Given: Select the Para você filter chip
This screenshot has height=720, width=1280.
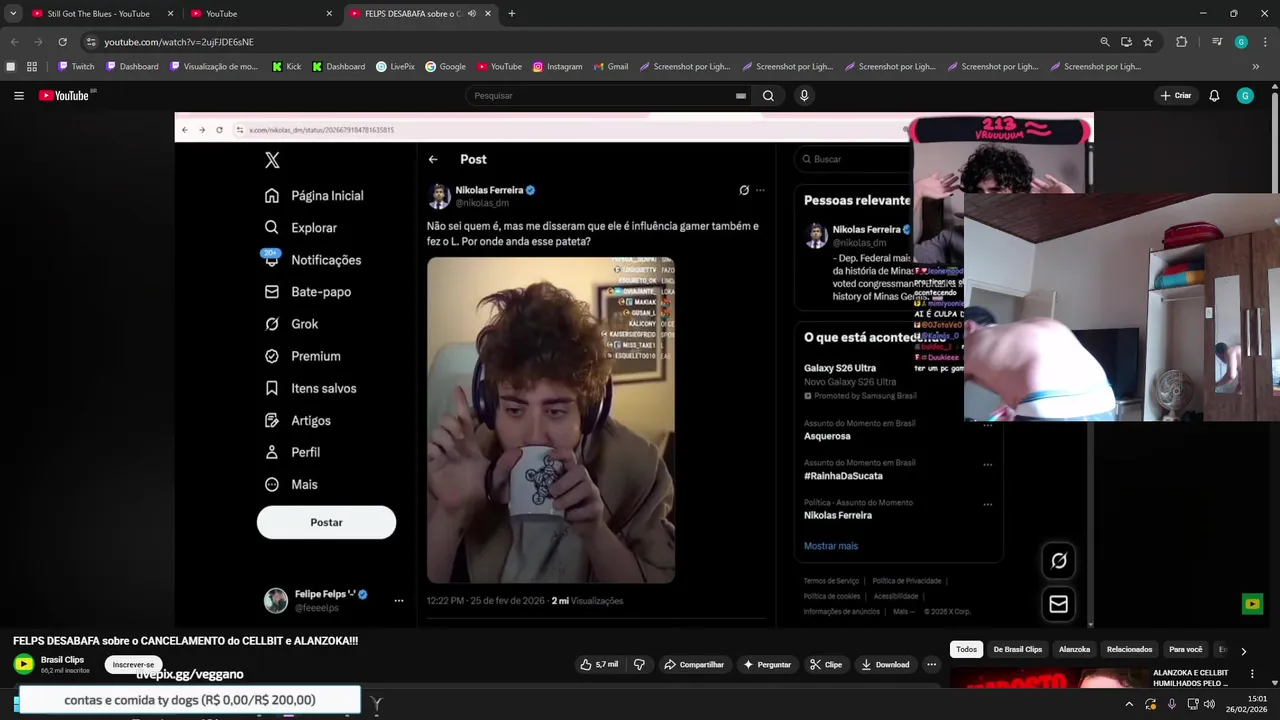Looking at the screenshot, I should tap(1186, 649).
